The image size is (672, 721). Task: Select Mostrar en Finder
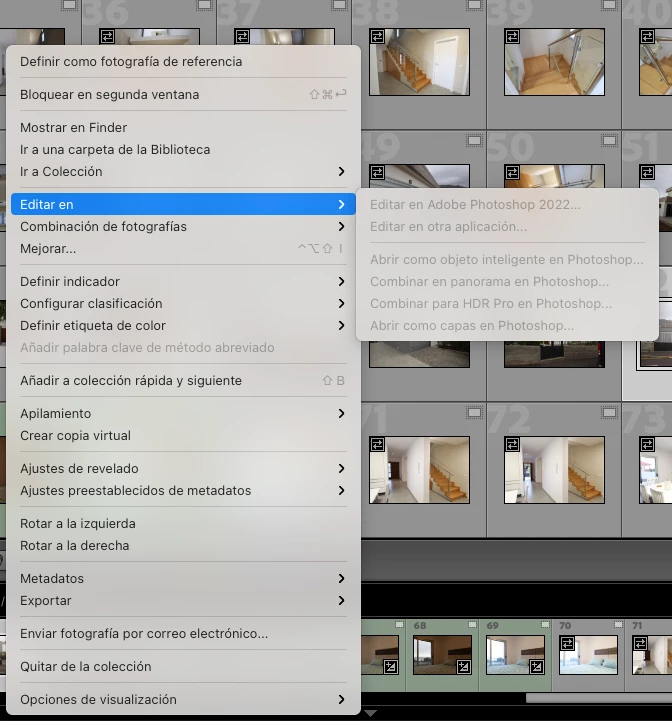point(183,127)
